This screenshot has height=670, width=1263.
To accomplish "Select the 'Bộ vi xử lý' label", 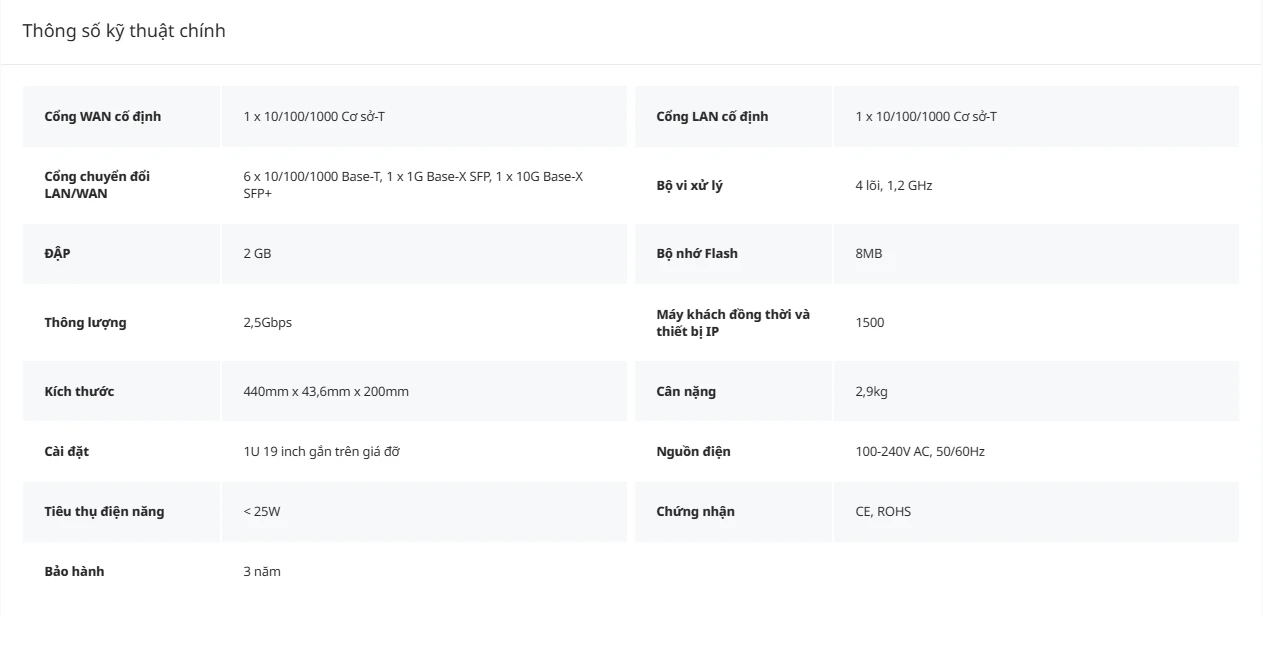I will [689, 185].
